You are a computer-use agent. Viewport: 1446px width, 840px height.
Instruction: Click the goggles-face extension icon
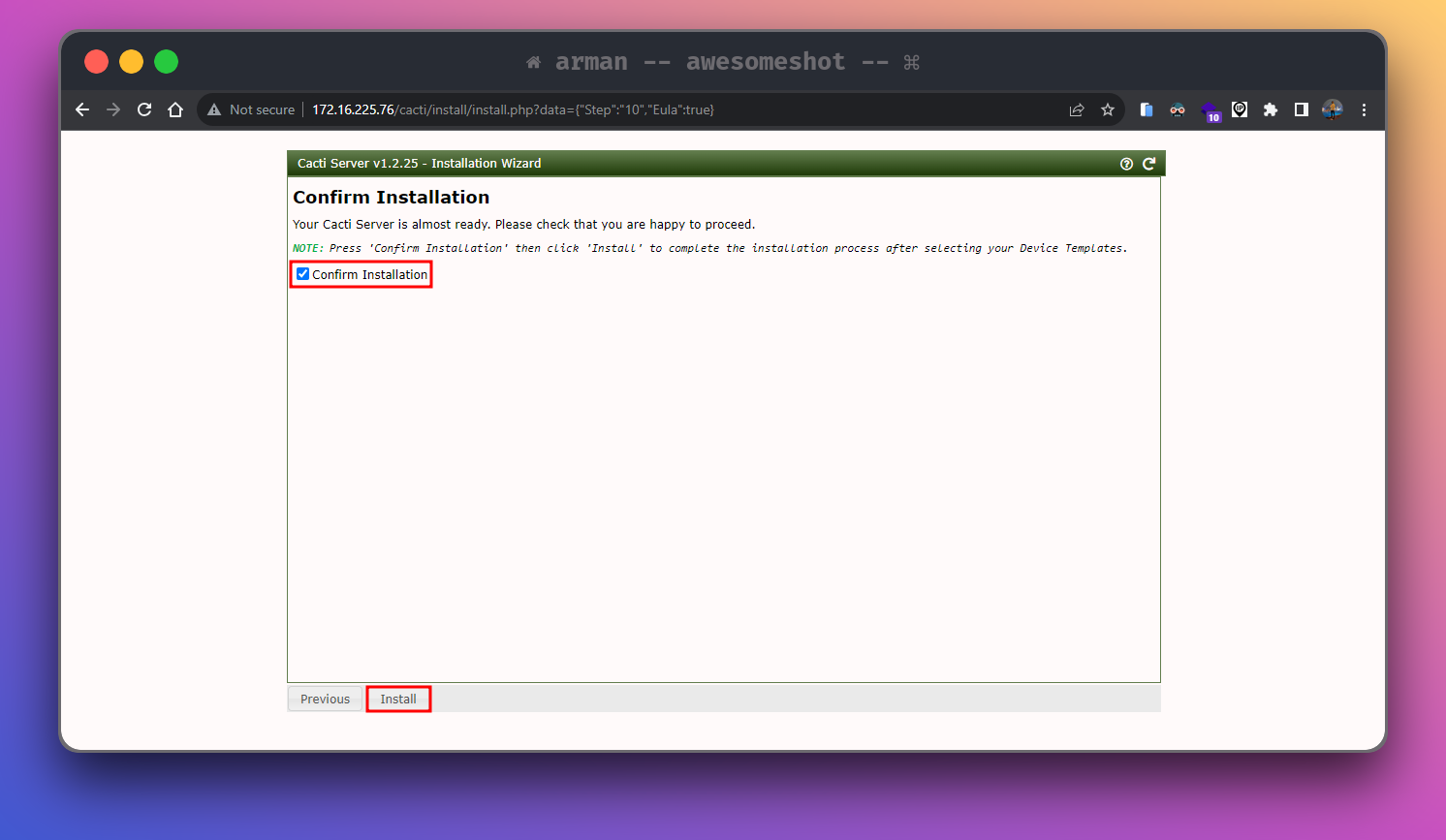point(1178,109)
